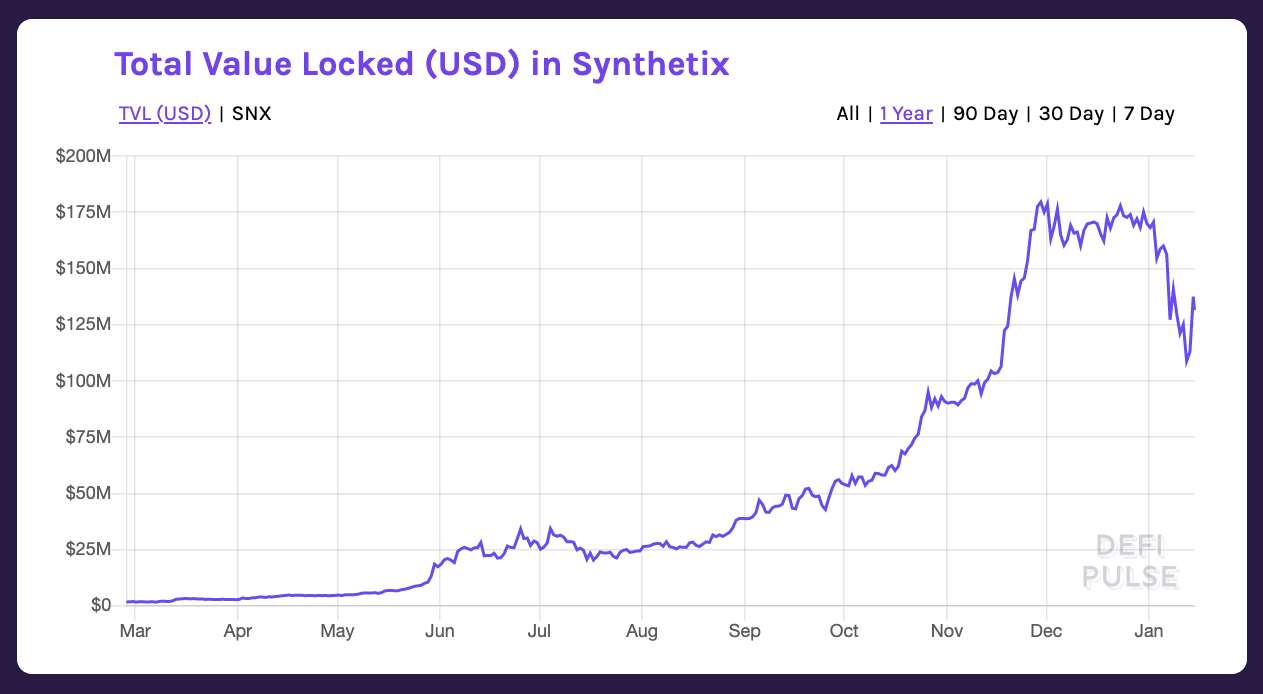Switch to 7 Day range
This screenshot has width=1263, height=694.
pyautogui.click(x=1149, y=114)
